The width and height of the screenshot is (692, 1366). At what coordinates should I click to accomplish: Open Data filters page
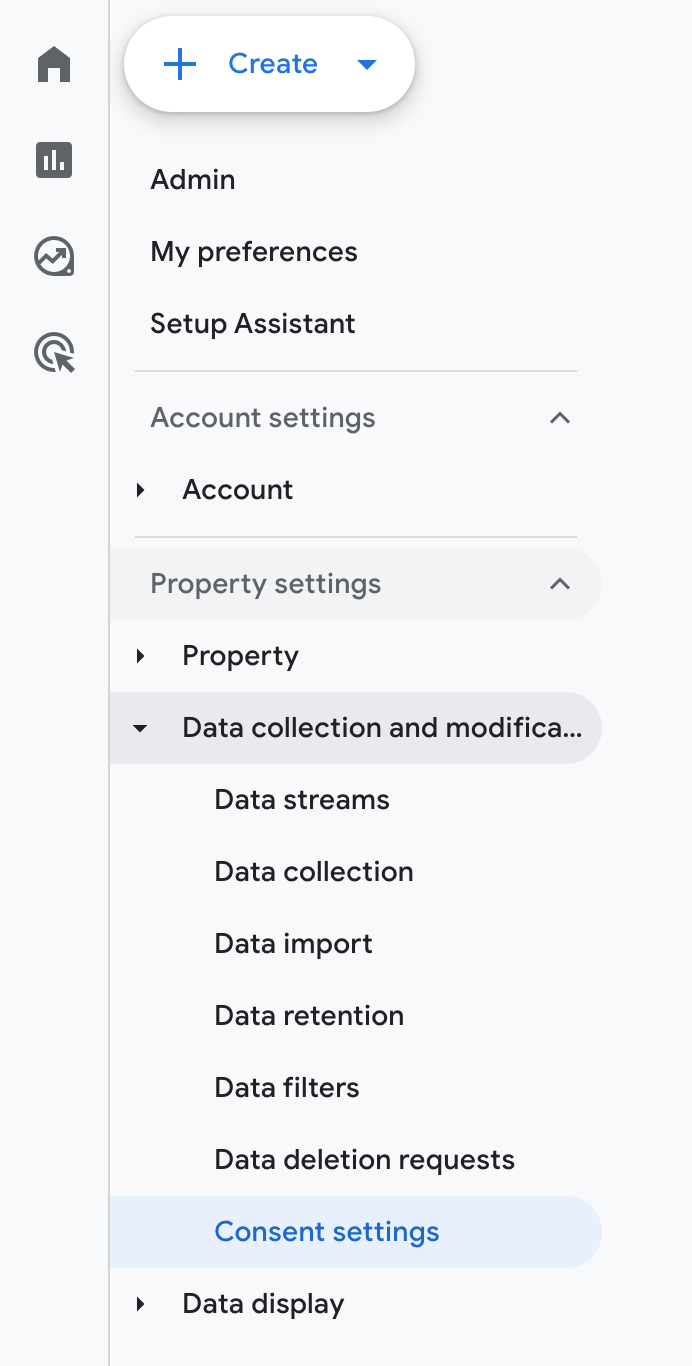[287, 1088]
